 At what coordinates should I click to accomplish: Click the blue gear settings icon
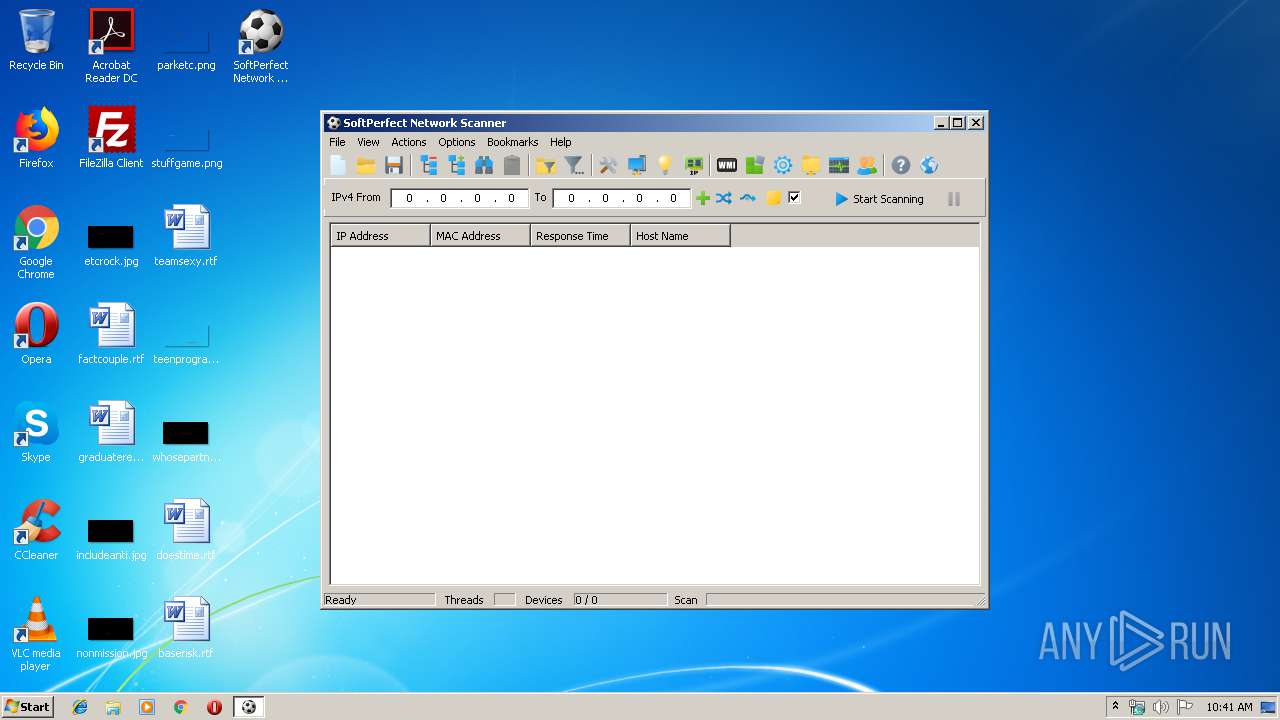tap(783, 166)
